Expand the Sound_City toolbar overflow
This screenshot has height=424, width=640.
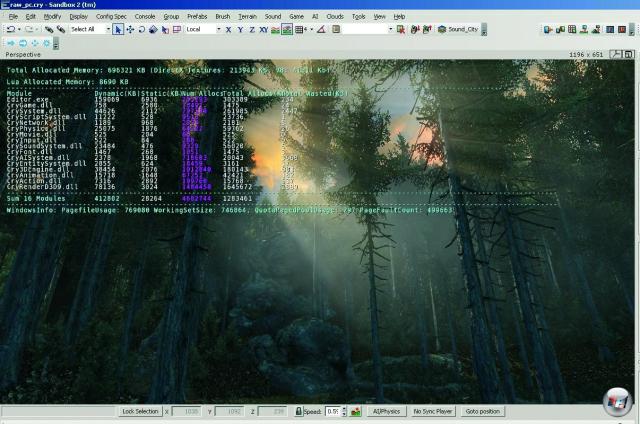[x=484, y=29]
